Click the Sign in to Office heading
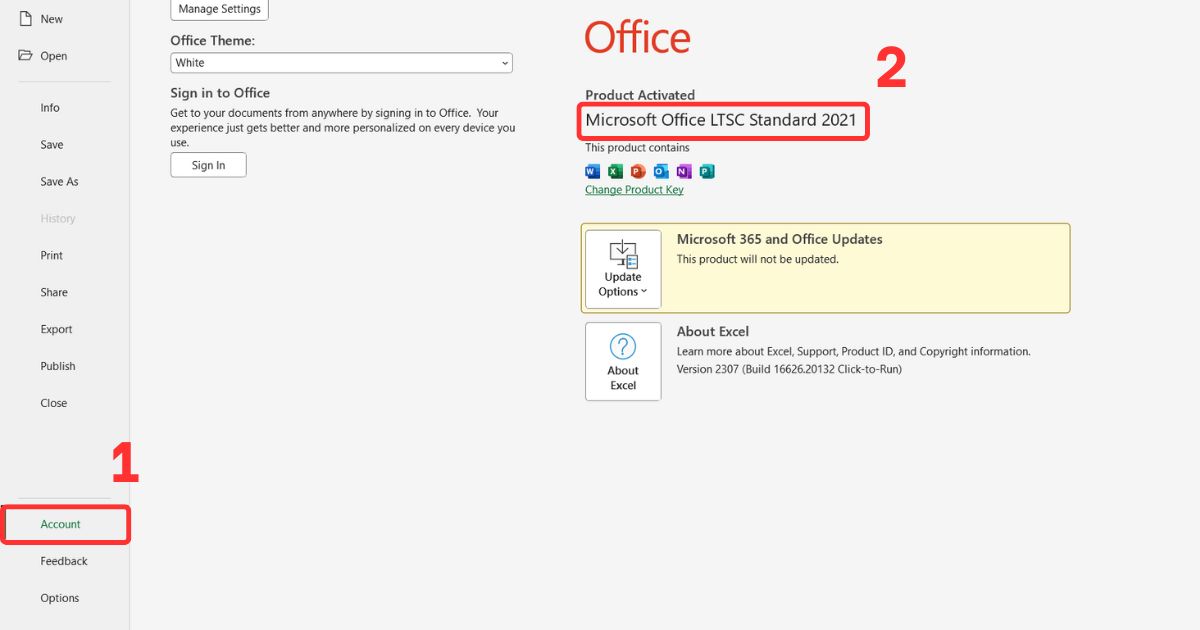 [x=220, y=93]
